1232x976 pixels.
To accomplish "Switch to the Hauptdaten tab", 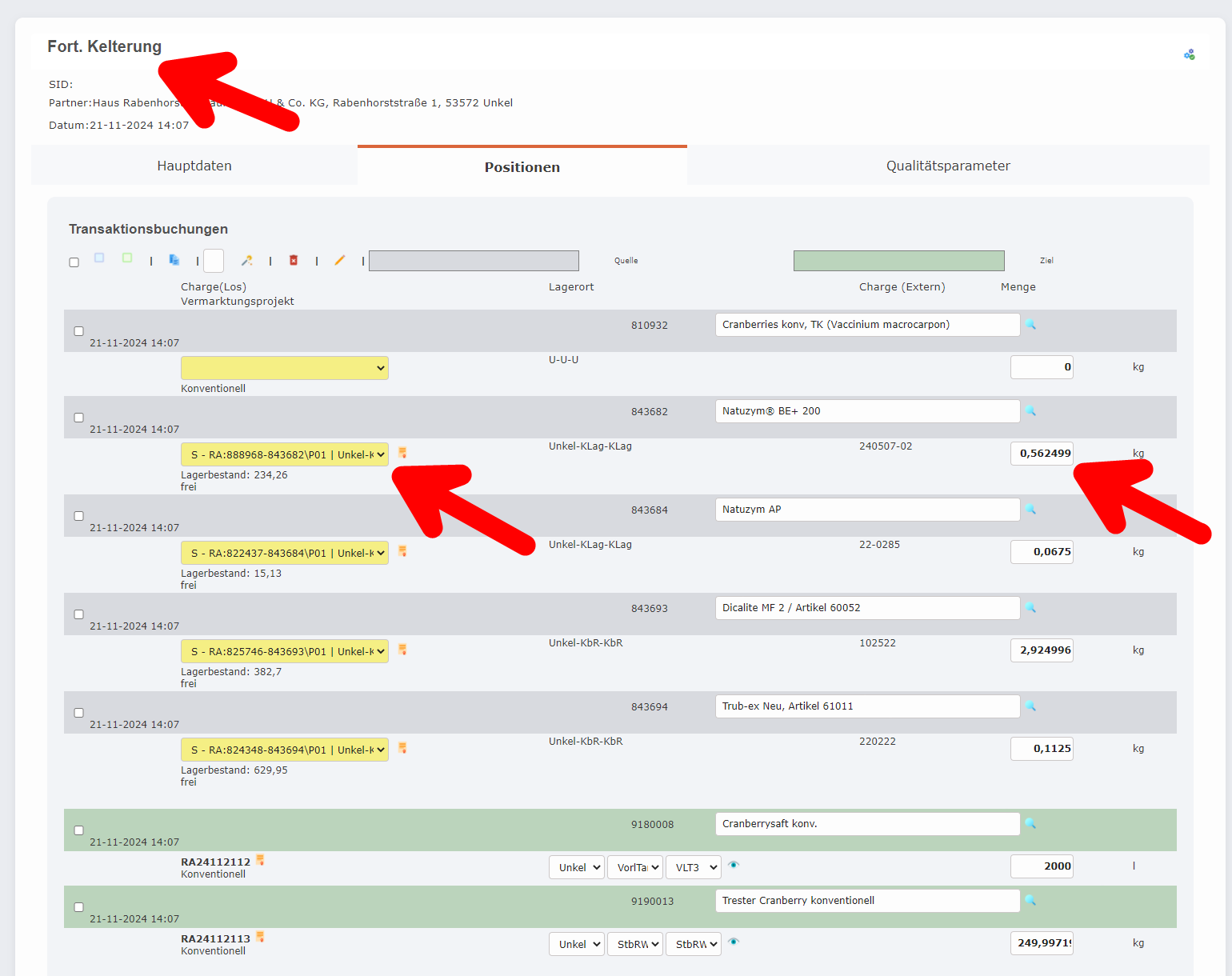I will point(194,166).
